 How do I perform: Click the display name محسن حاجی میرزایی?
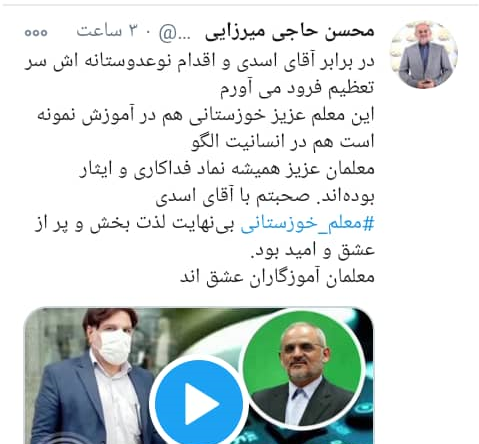[x=289, y=31]
